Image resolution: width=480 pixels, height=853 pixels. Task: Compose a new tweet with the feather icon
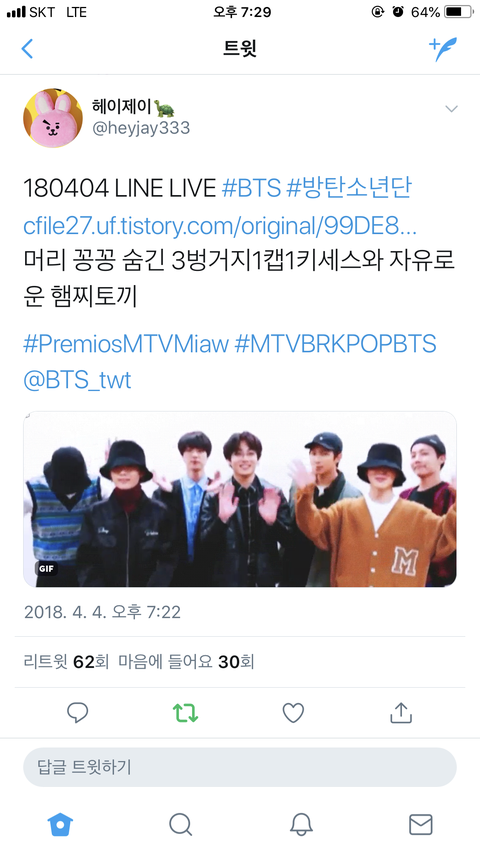tap(443, 49)
